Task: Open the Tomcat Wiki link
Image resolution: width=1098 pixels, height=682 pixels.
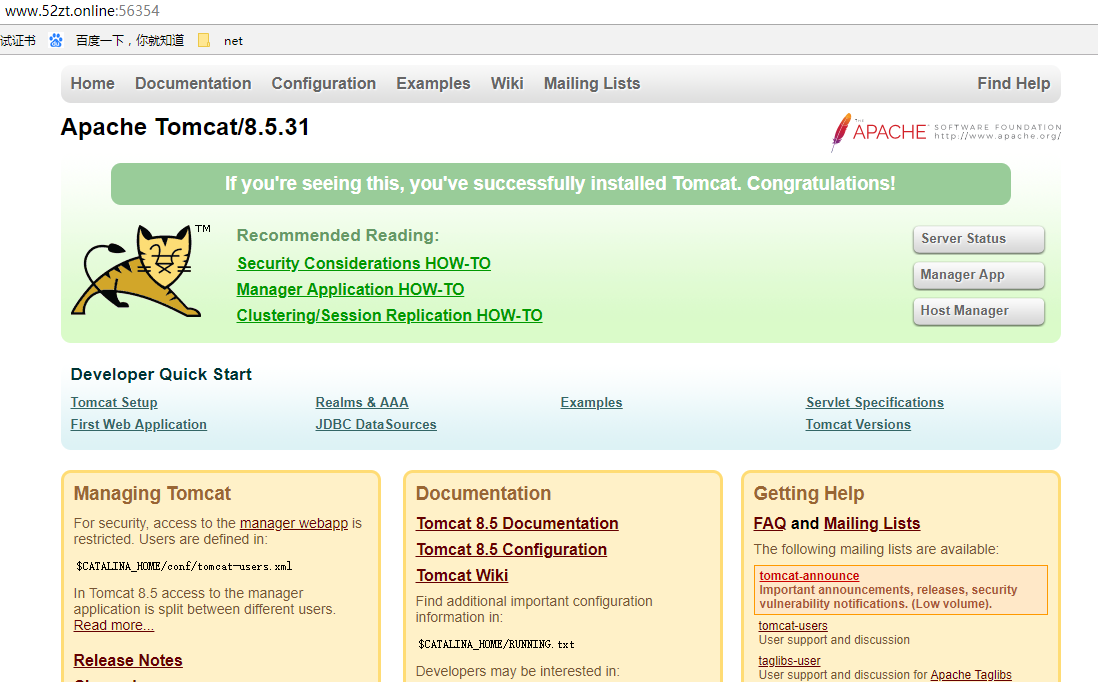Action: (x=462, y=575)
